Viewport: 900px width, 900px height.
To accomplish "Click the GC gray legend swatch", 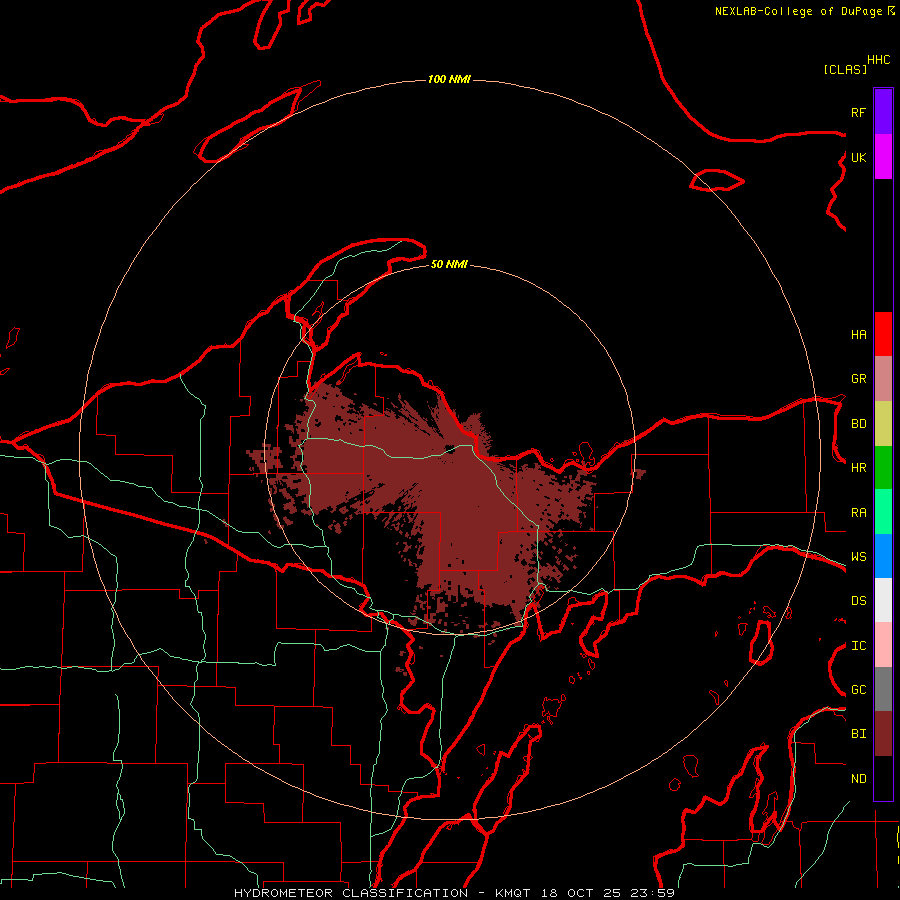I will pos(883,689).
